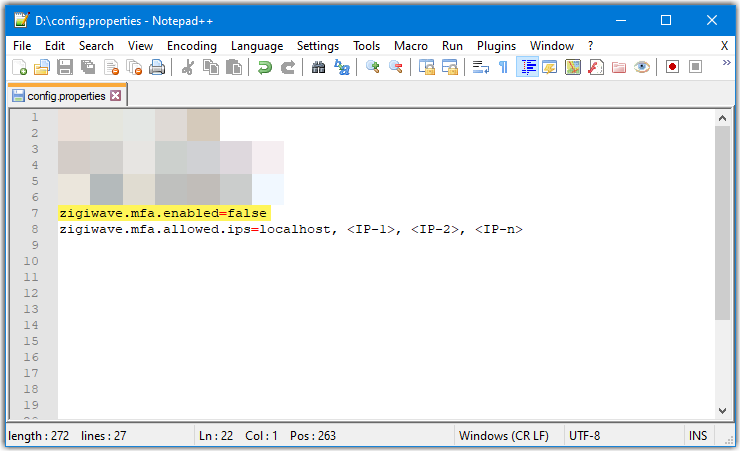This screenshot has width=741, height=452.
Task: Click the Start Recording macro icon
Action: [x=672, y=67]
